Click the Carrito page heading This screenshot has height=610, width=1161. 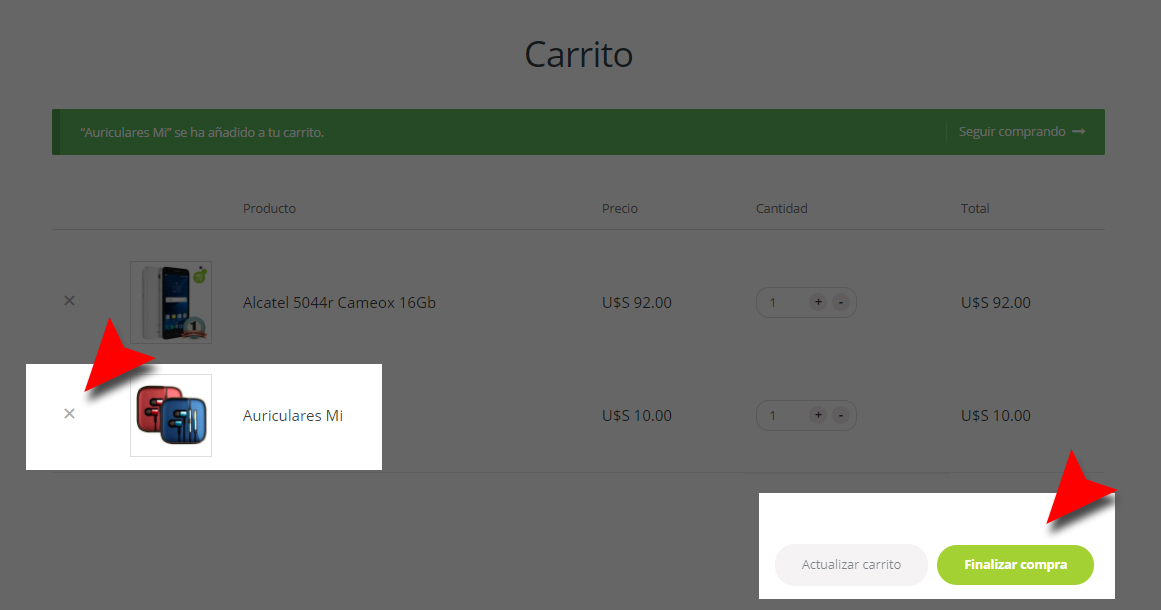[x=579, y=54]
